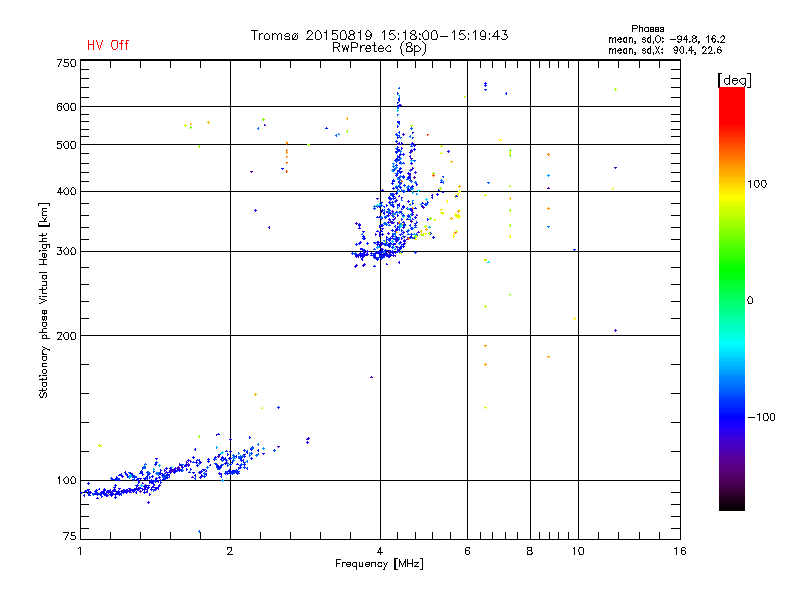
Task: Click the y-axis tick label '75'
Action: tap(70, 536)
